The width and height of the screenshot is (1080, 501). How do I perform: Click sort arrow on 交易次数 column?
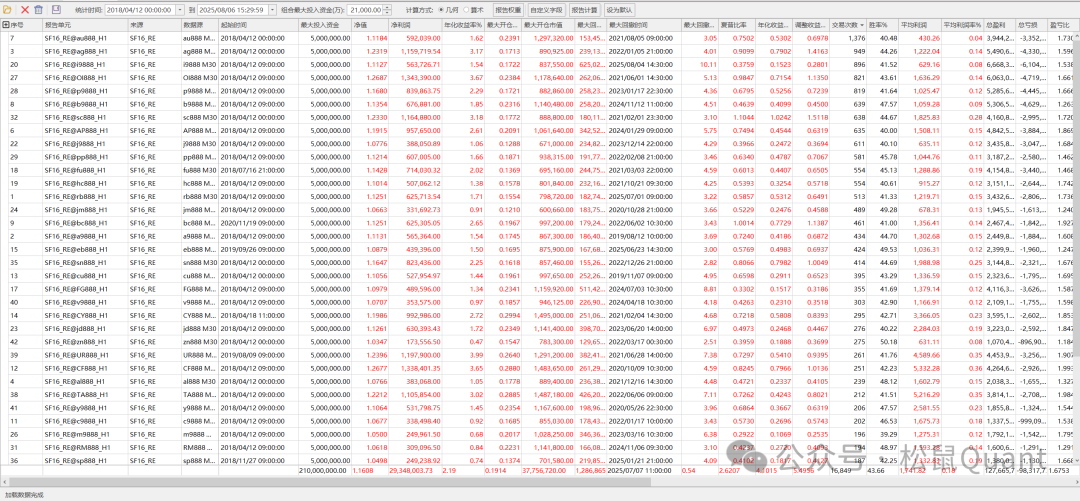point(861,23)
